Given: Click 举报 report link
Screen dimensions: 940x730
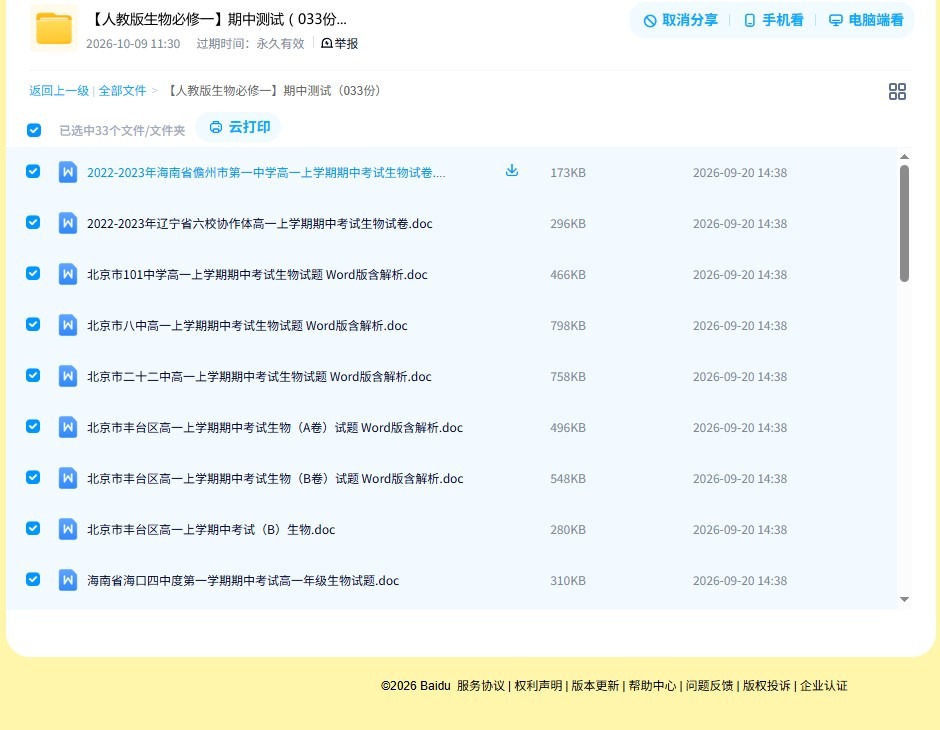Looking at the screenshot, I should pyautogui.click(x=340, y=43).
